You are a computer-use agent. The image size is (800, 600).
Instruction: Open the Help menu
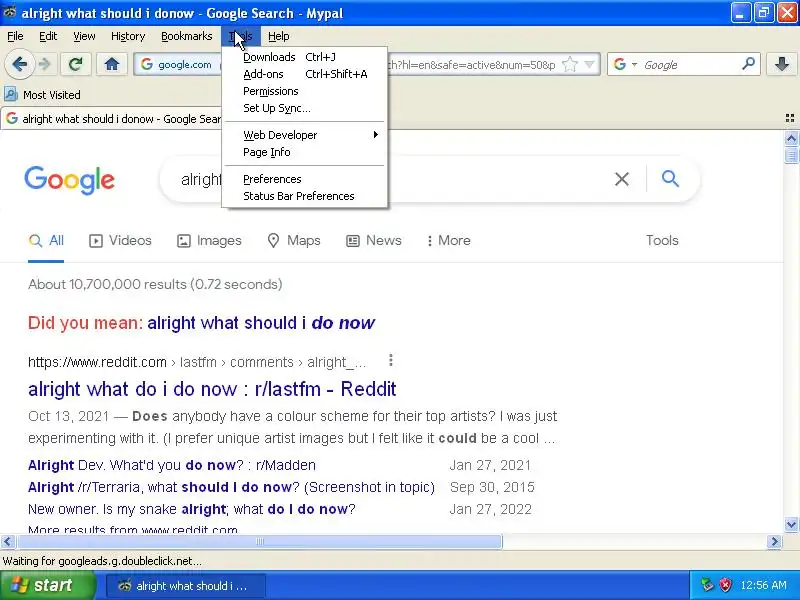coord(279,36)
